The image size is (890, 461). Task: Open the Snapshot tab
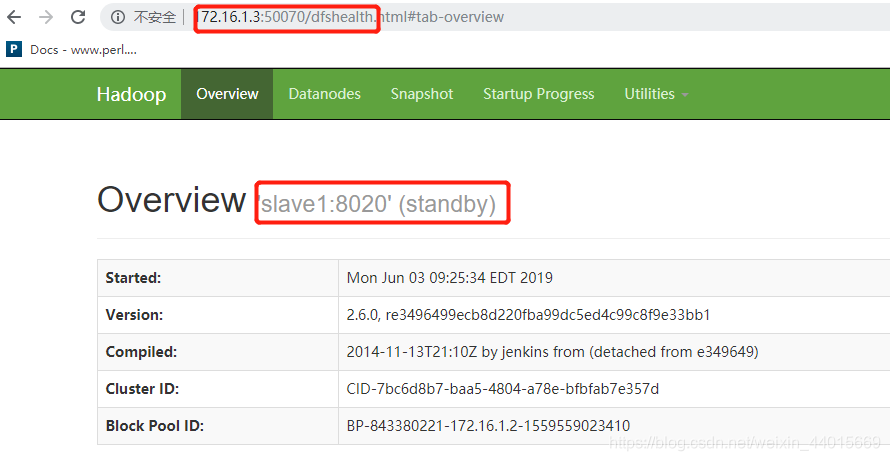click(422, 94)
